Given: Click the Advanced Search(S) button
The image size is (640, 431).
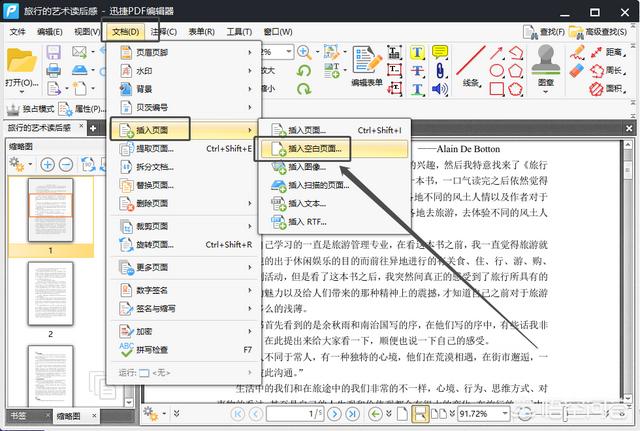Looking at the screenshot, I should tap(598, 32).
